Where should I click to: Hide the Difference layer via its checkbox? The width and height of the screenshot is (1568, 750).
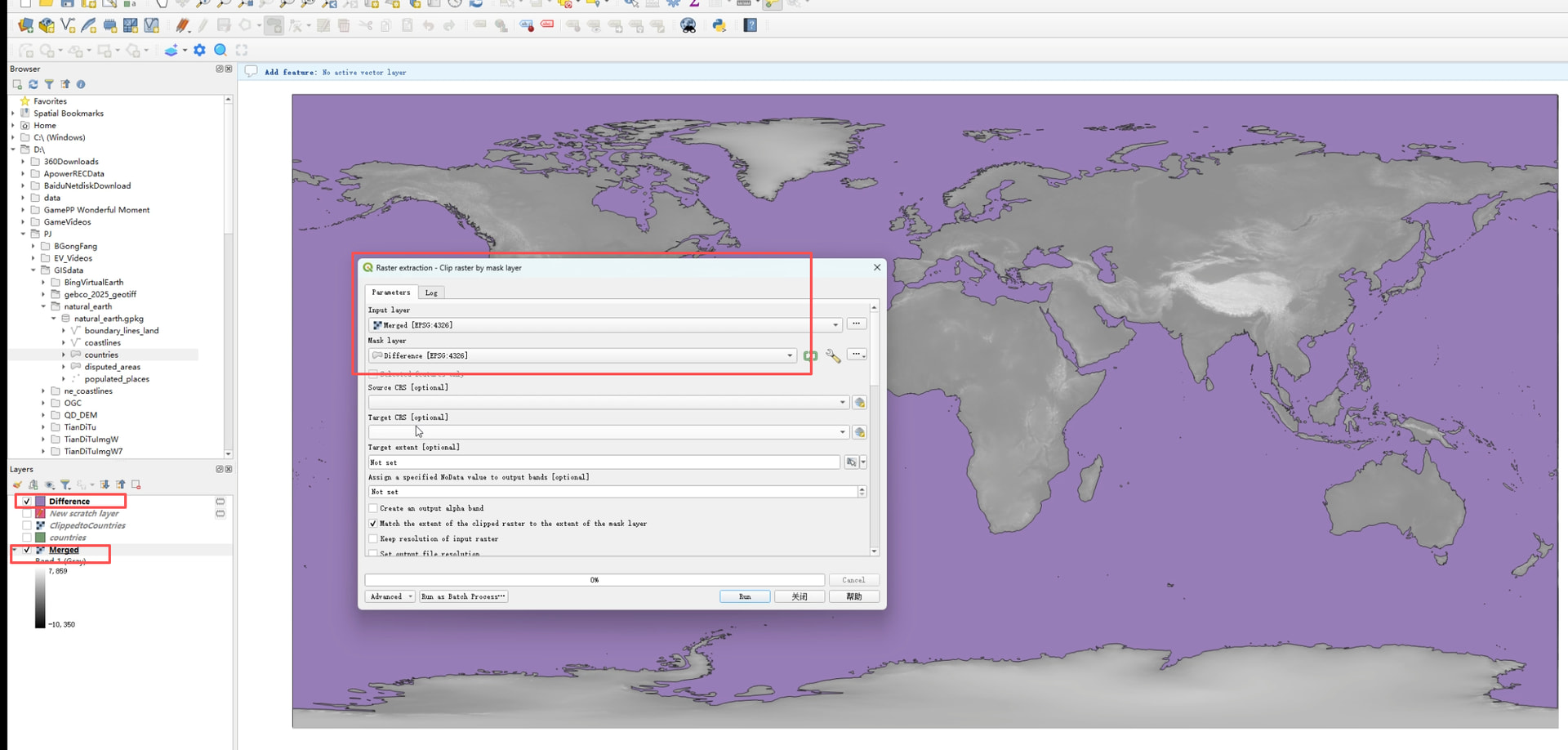tap(27, 502)
